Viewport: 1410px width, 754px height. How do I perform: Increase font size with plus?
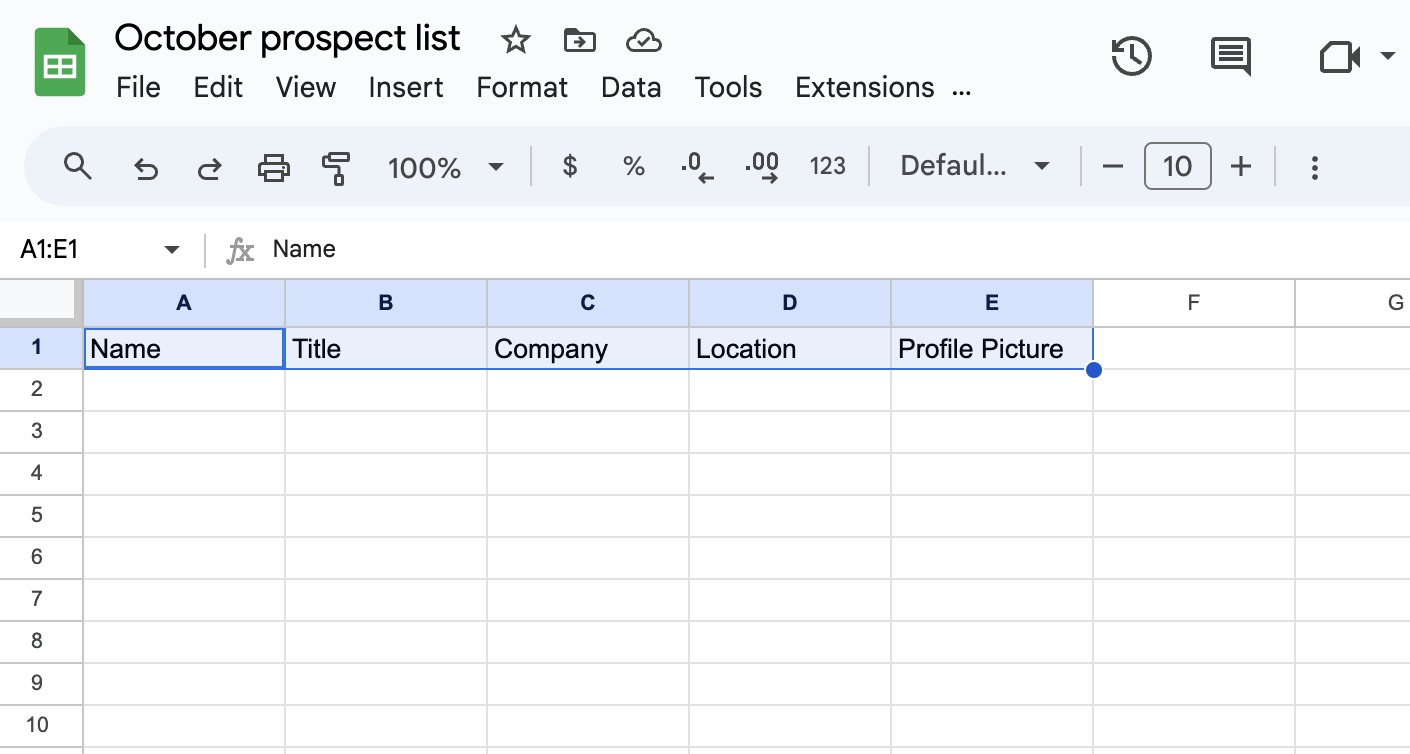tap(1241, 166)
